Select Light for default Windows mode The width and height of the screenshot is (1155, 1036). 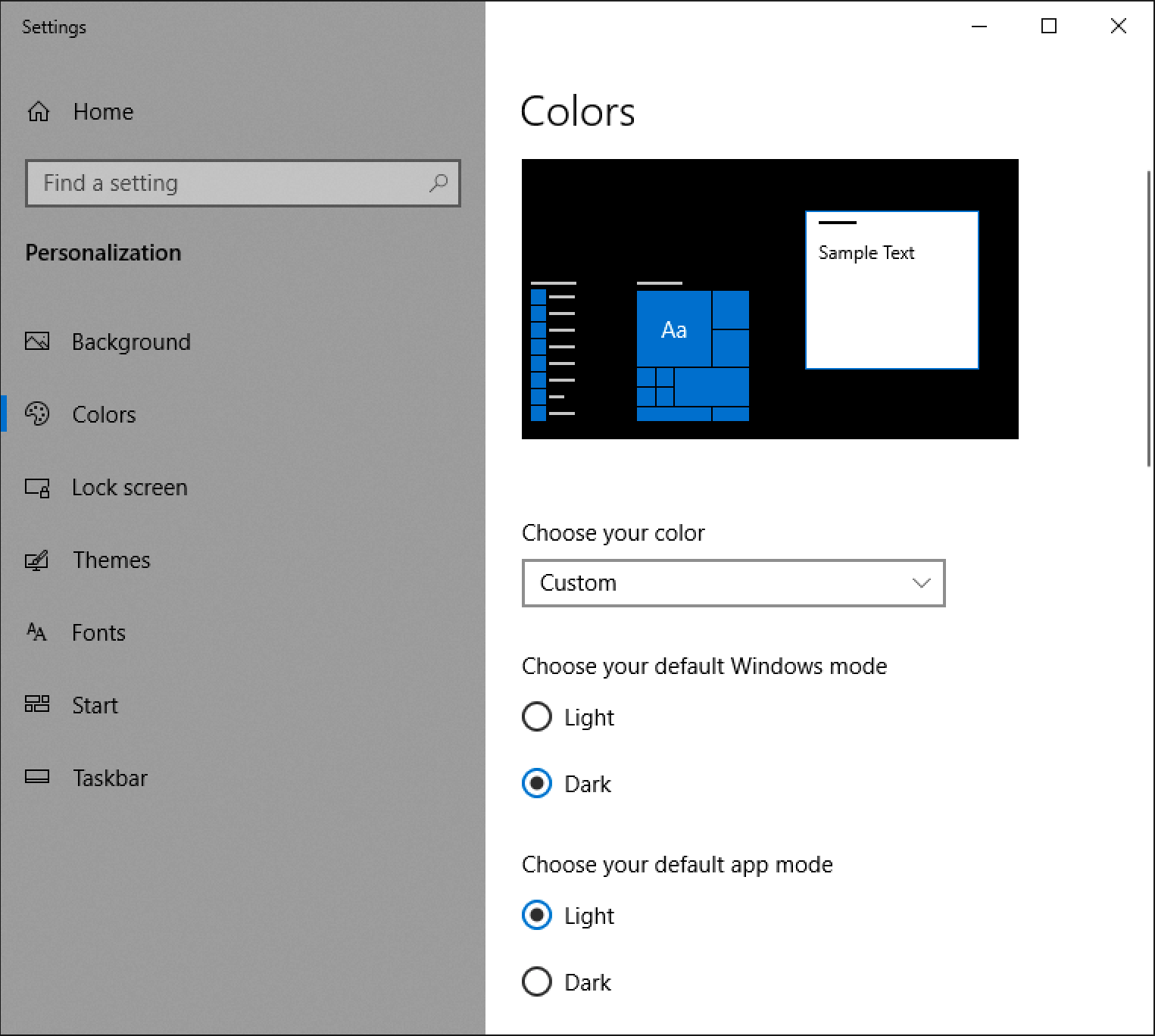[536, 716]
